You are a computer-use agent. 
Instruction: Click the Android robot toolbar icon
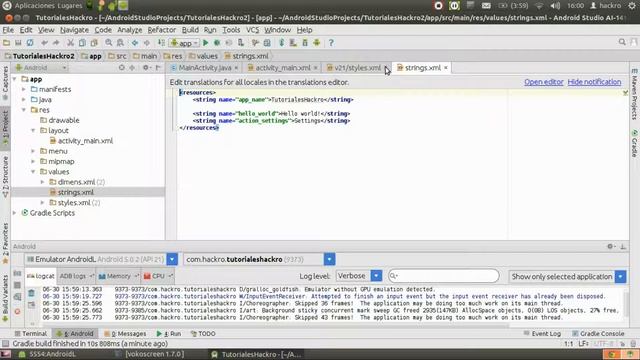point(317,42)
